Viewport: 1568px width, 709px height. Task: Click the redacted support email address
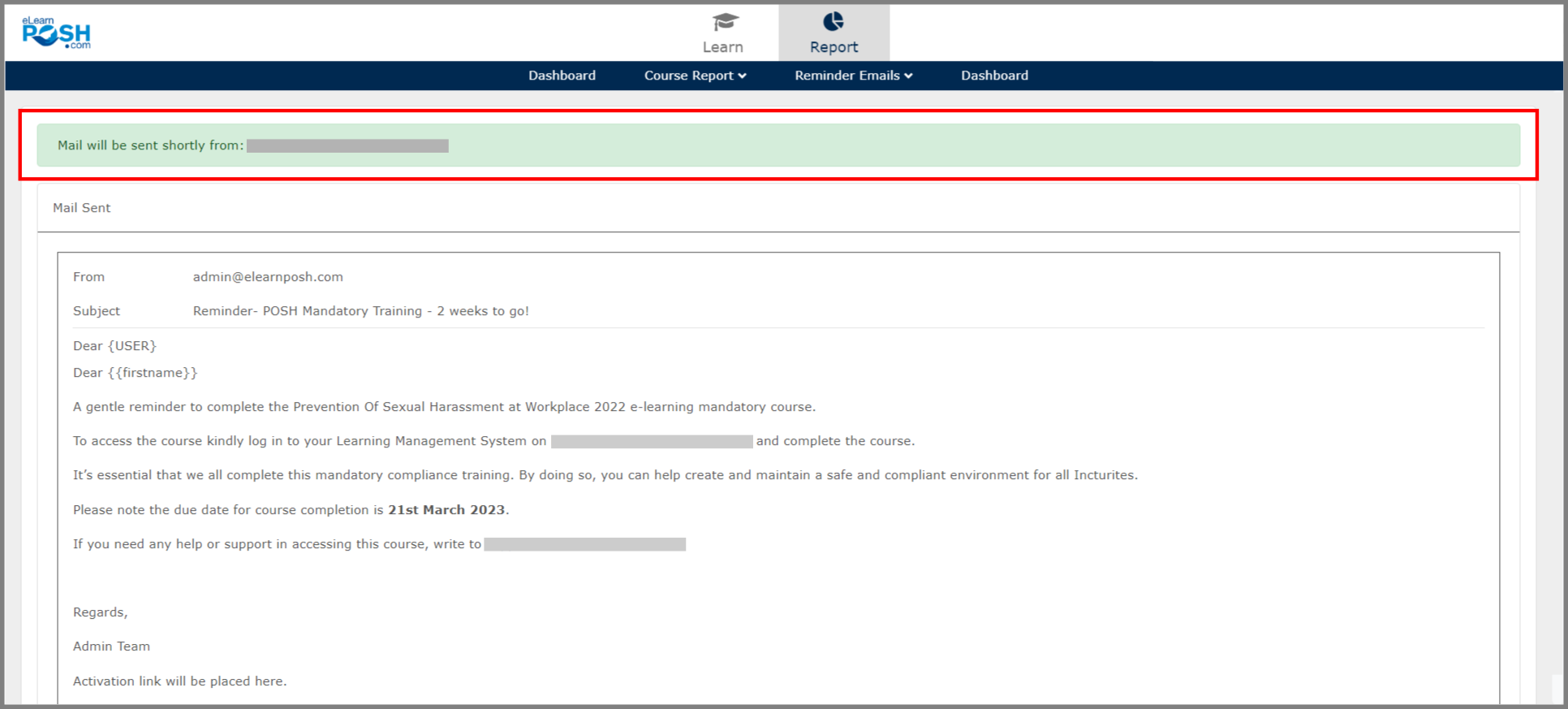tap(584, 545)
